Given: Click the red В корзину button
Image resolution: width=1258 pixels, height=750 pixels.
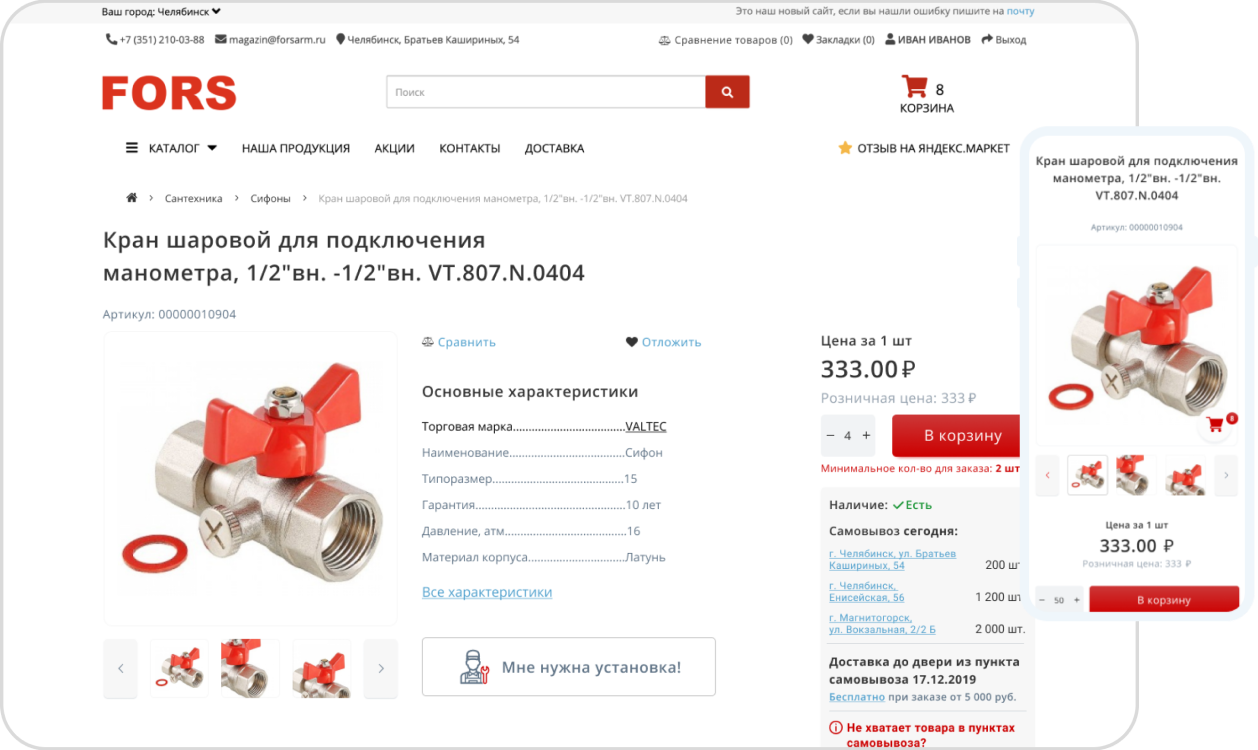Looking at the screenshot, I should [x=956, y=436].
